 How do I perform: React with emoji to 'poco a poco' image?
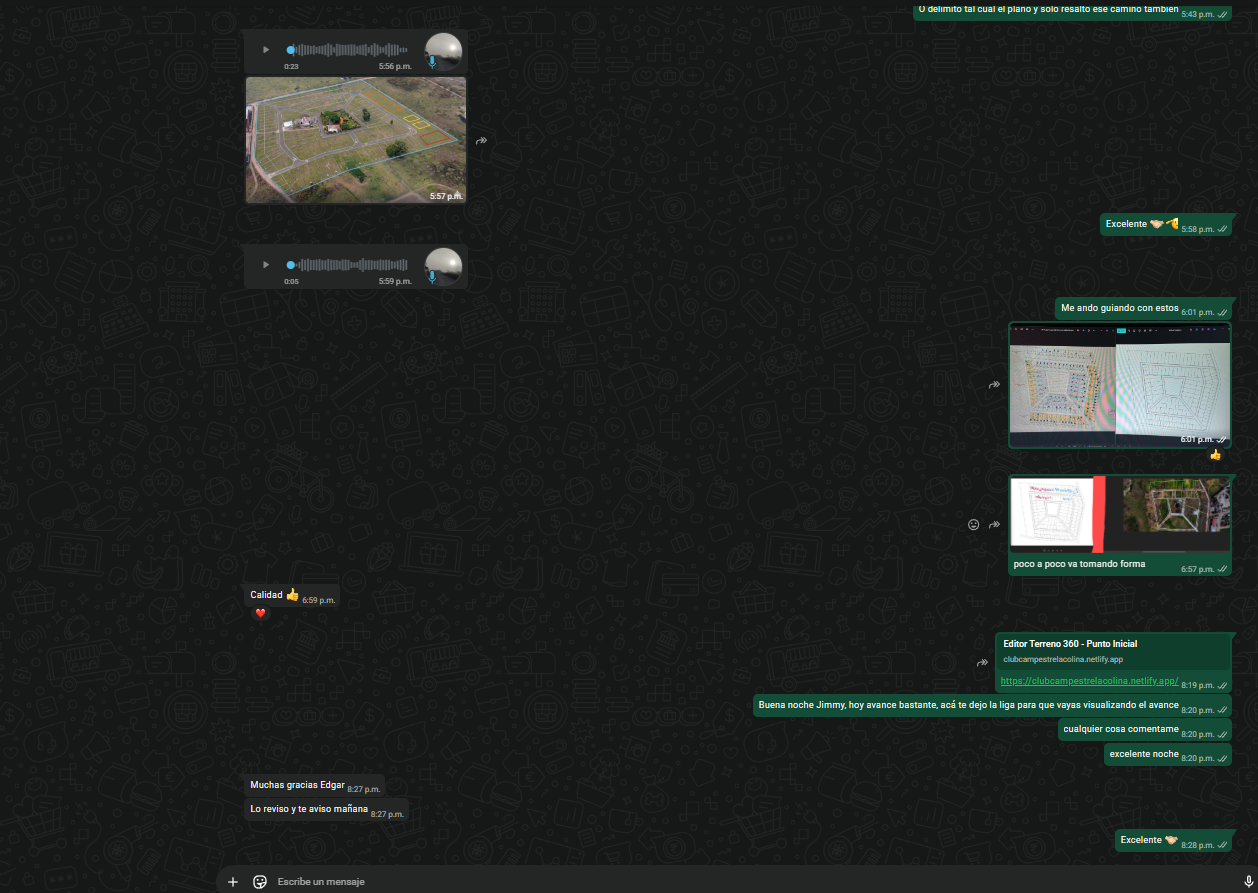click(973, 524)
